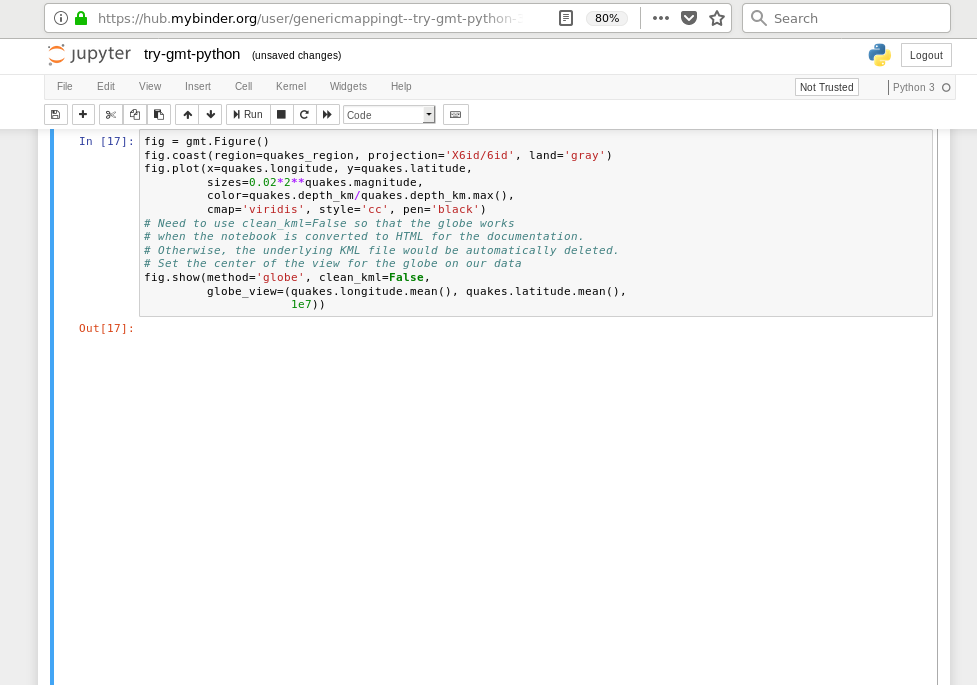Open the Help menu
Viewport: 977px width, 685px height.
click(401, 87)
